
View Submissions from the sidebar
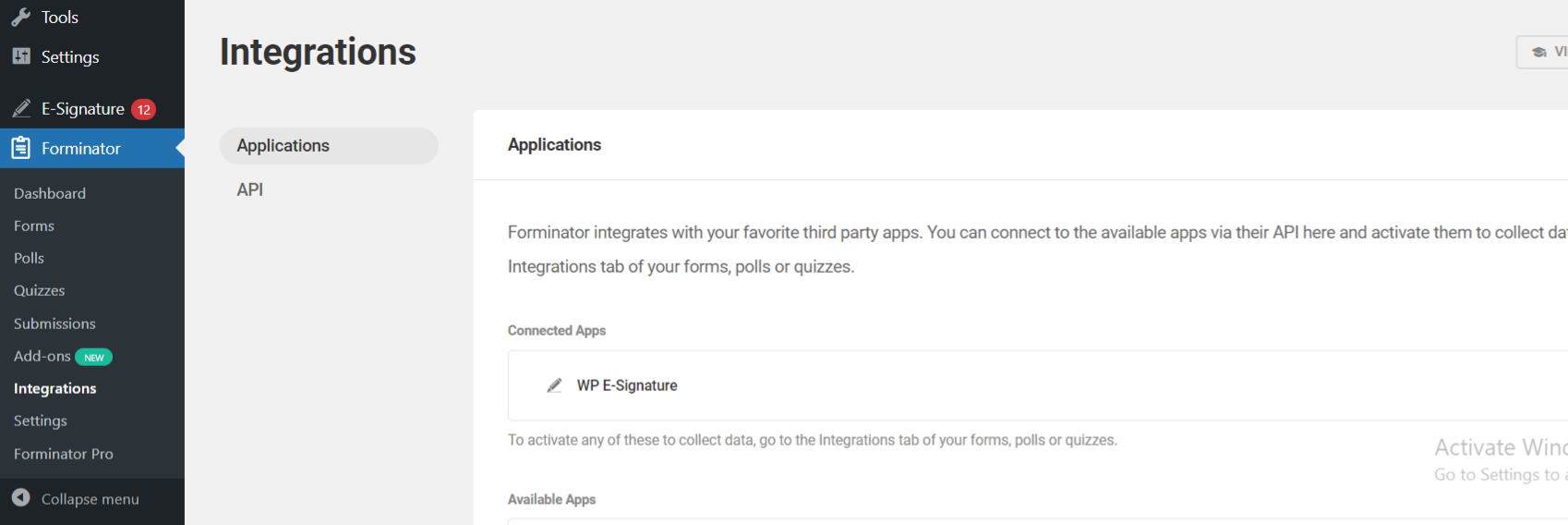tap(54, 324)
